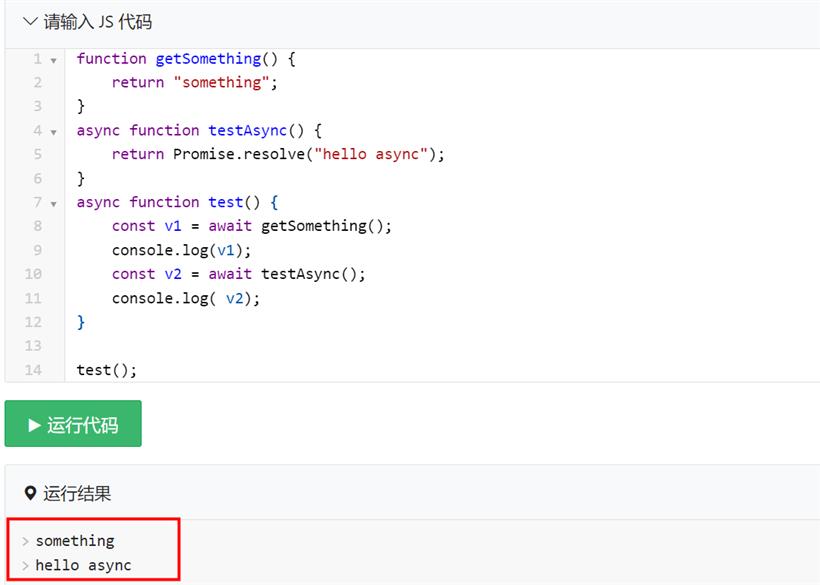Fold the test function at line 7

(x=53, y=204)
